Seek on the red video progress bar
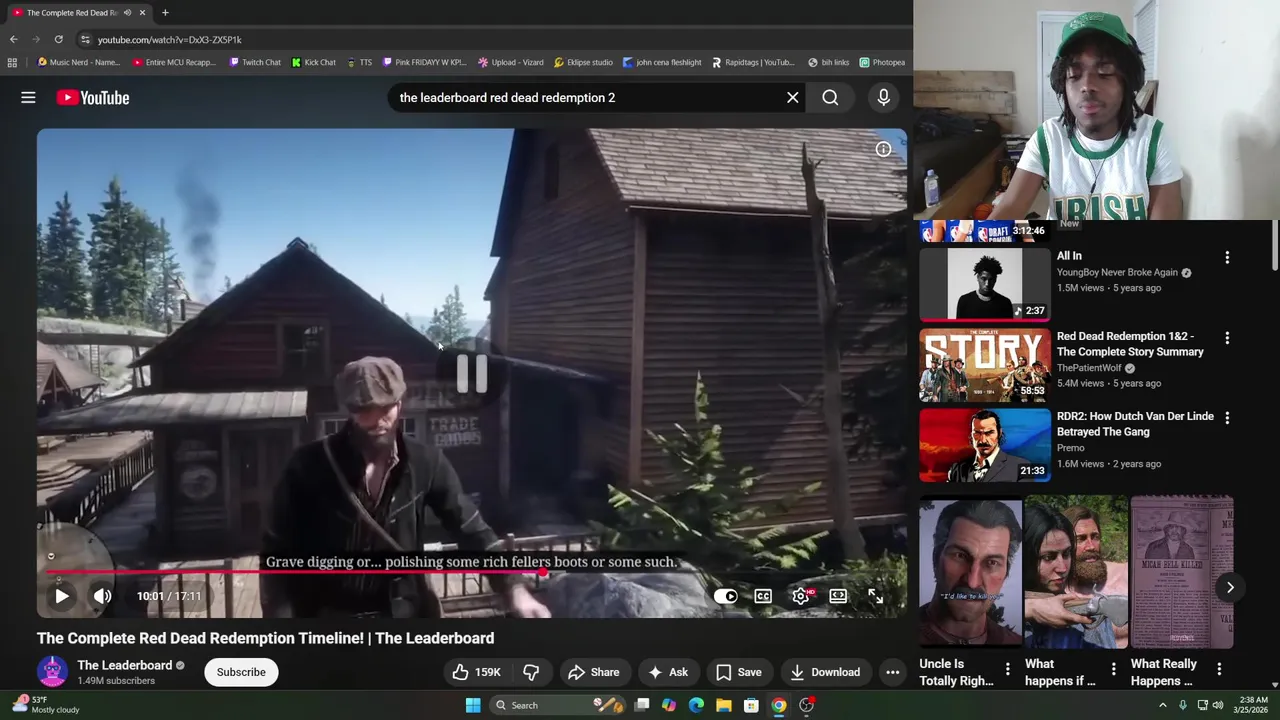The image size is (1280, 720). coord(472,573)
